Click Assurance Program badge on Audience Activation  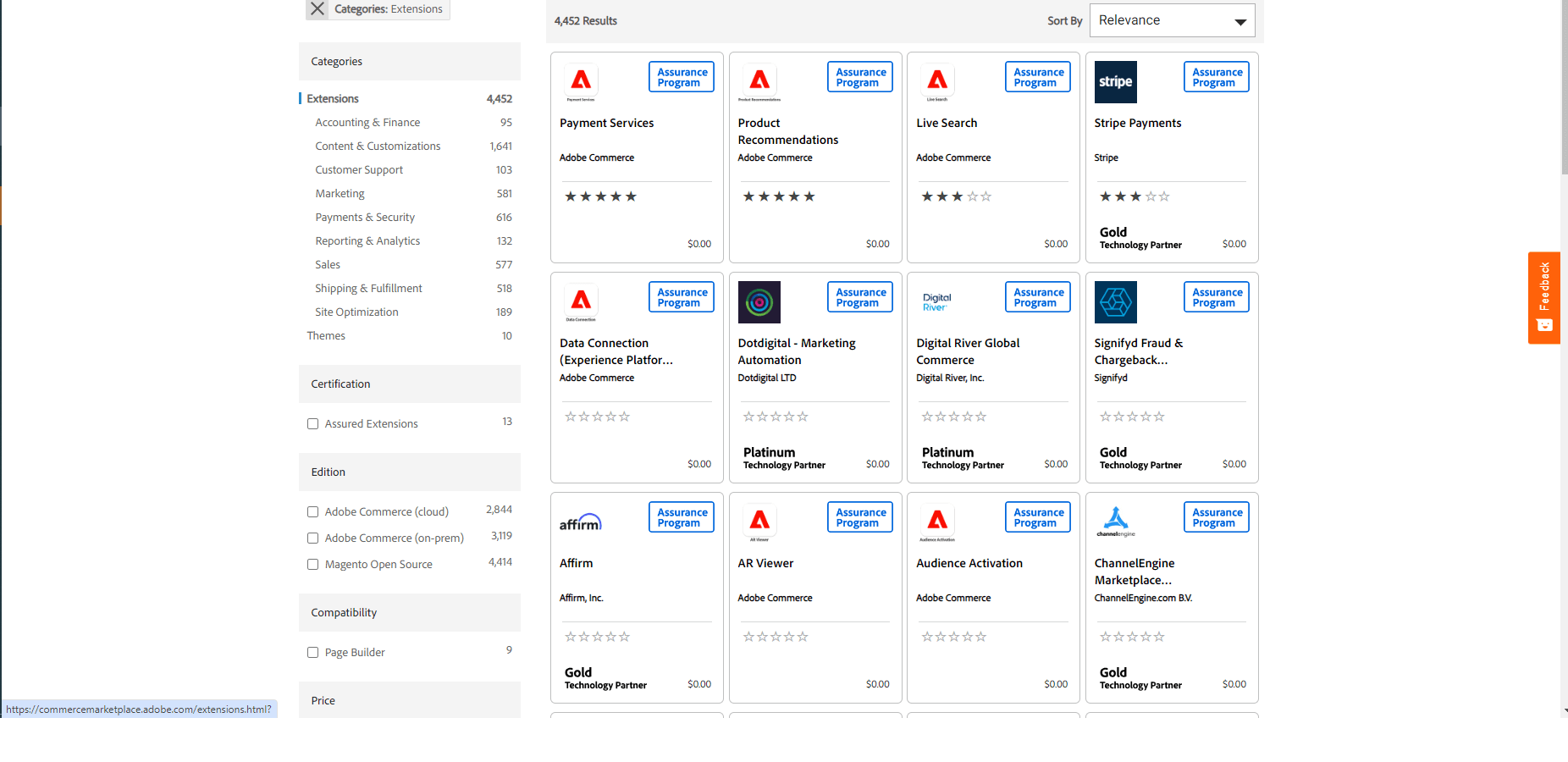point(1038,517)
